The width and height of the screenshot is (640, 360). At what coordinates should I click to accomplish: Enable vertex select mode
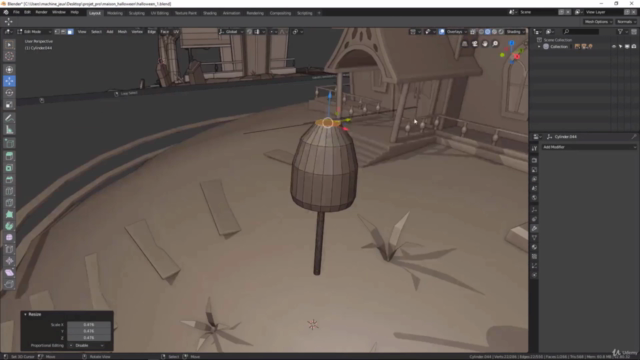(x=57, y=31)
